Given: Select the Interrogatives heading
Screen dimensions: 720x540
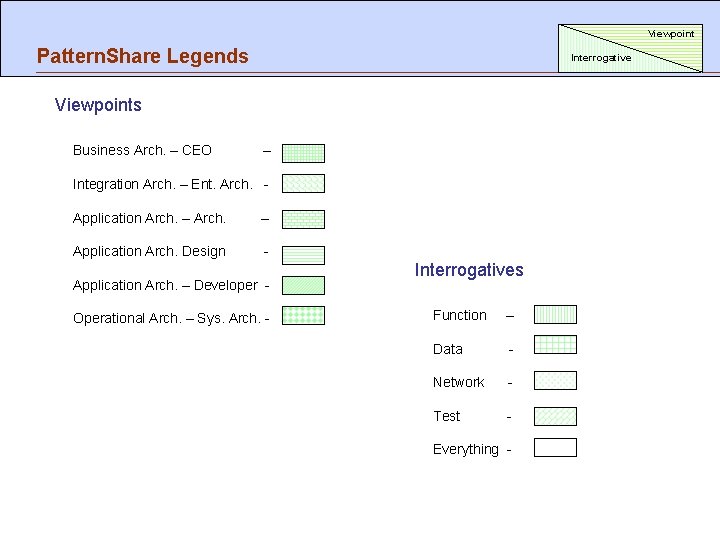Looking at the screenshot, I should click(469, 270).
